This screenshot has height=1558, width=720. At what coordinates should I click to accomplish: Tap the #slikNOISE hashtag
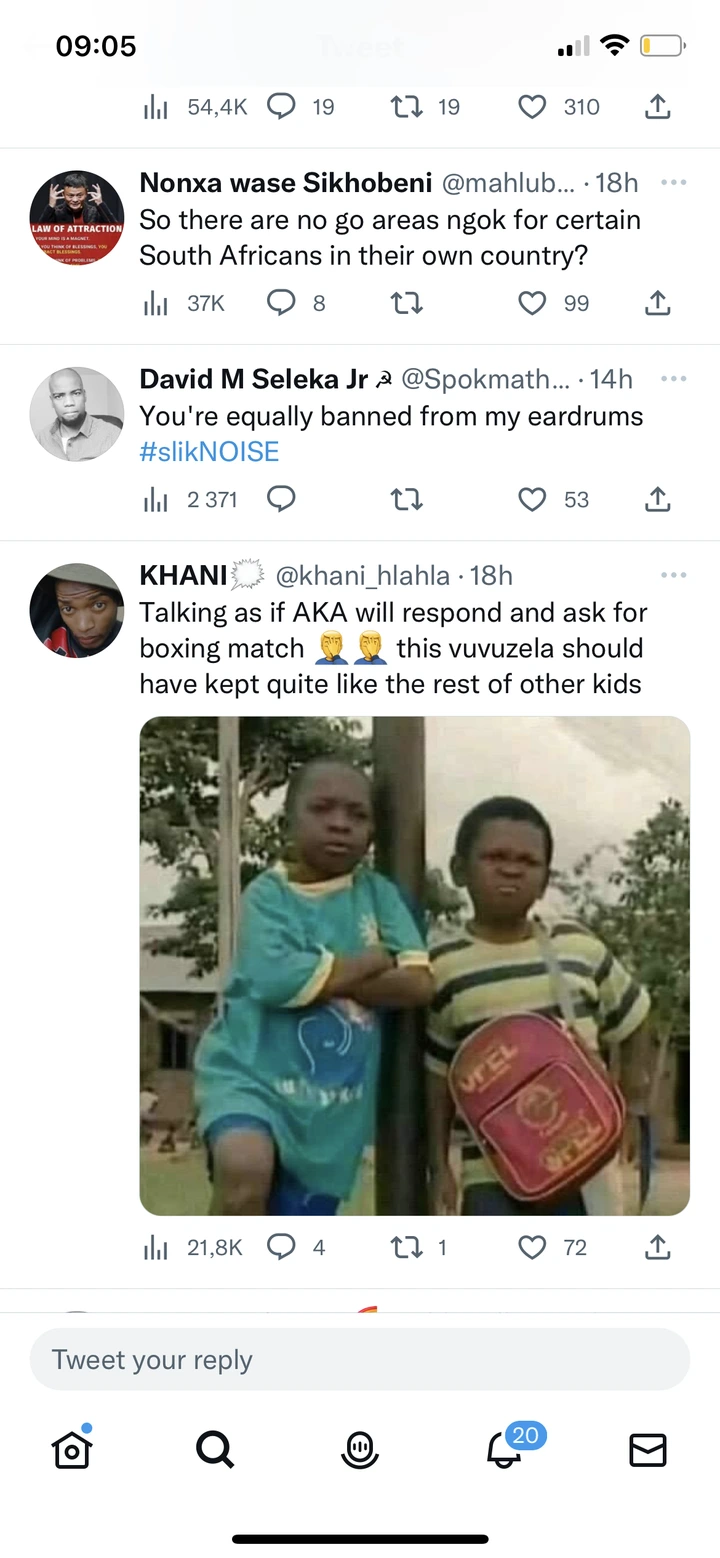[209, 452]
